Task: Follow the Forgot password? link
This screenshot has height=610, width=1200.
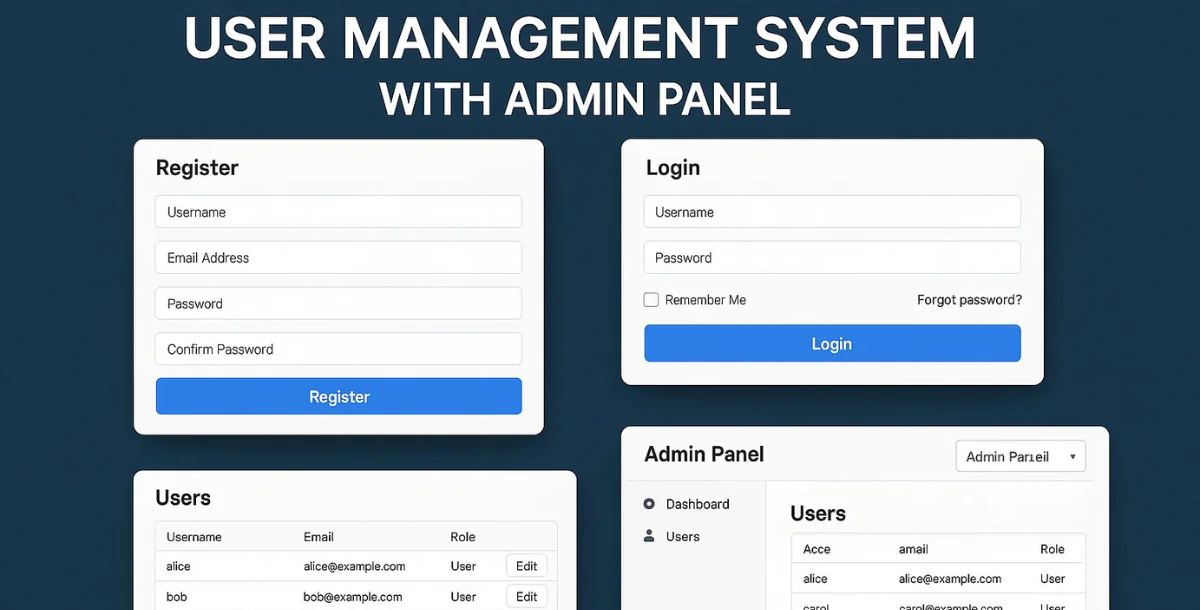Action: tap(969, 300)
